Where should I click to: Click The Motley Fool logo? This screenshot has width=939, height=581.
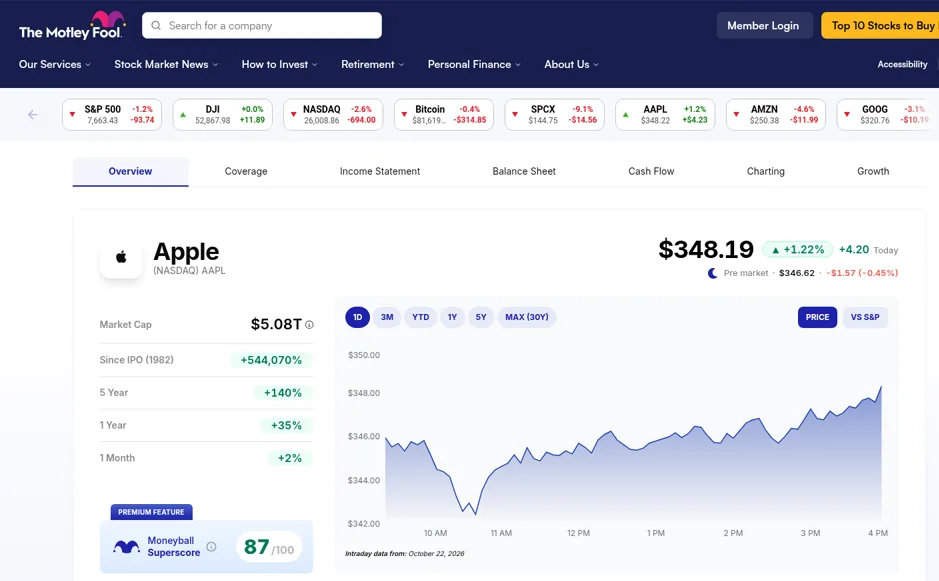(x=72, y=25)
